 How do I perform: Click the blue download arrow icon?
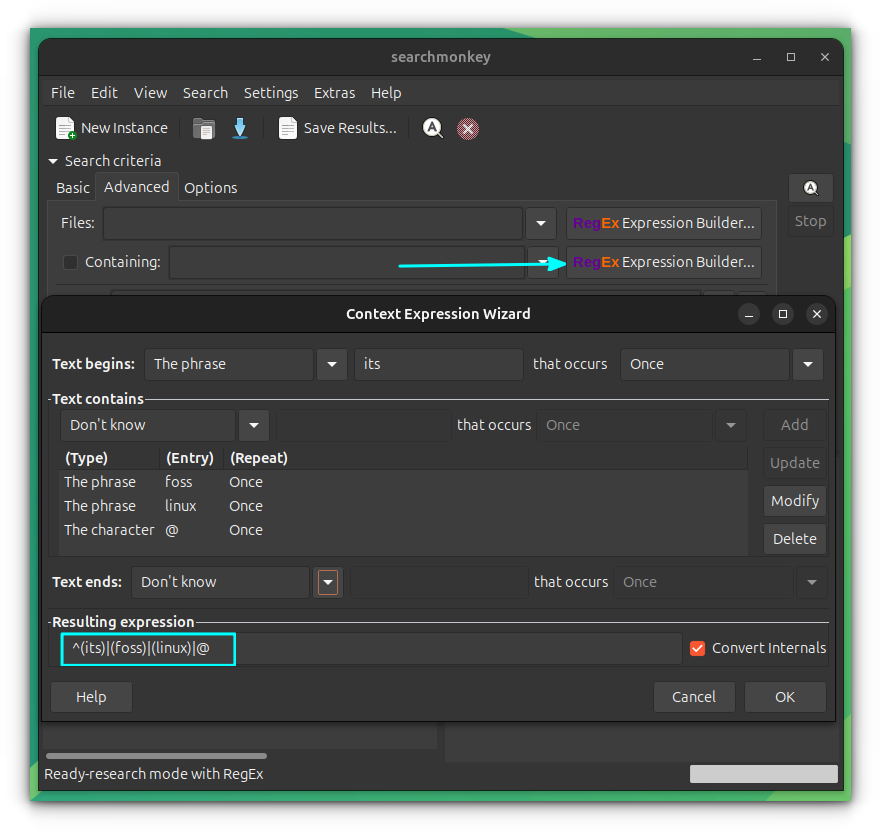tap(240, 128)
